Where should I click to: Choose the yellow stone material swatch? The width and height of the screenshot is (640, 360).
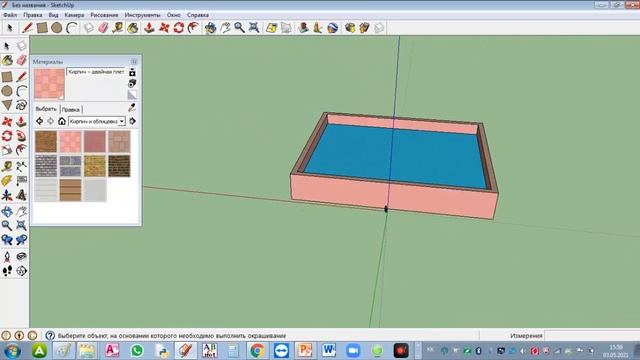click(x=95, y=166)
